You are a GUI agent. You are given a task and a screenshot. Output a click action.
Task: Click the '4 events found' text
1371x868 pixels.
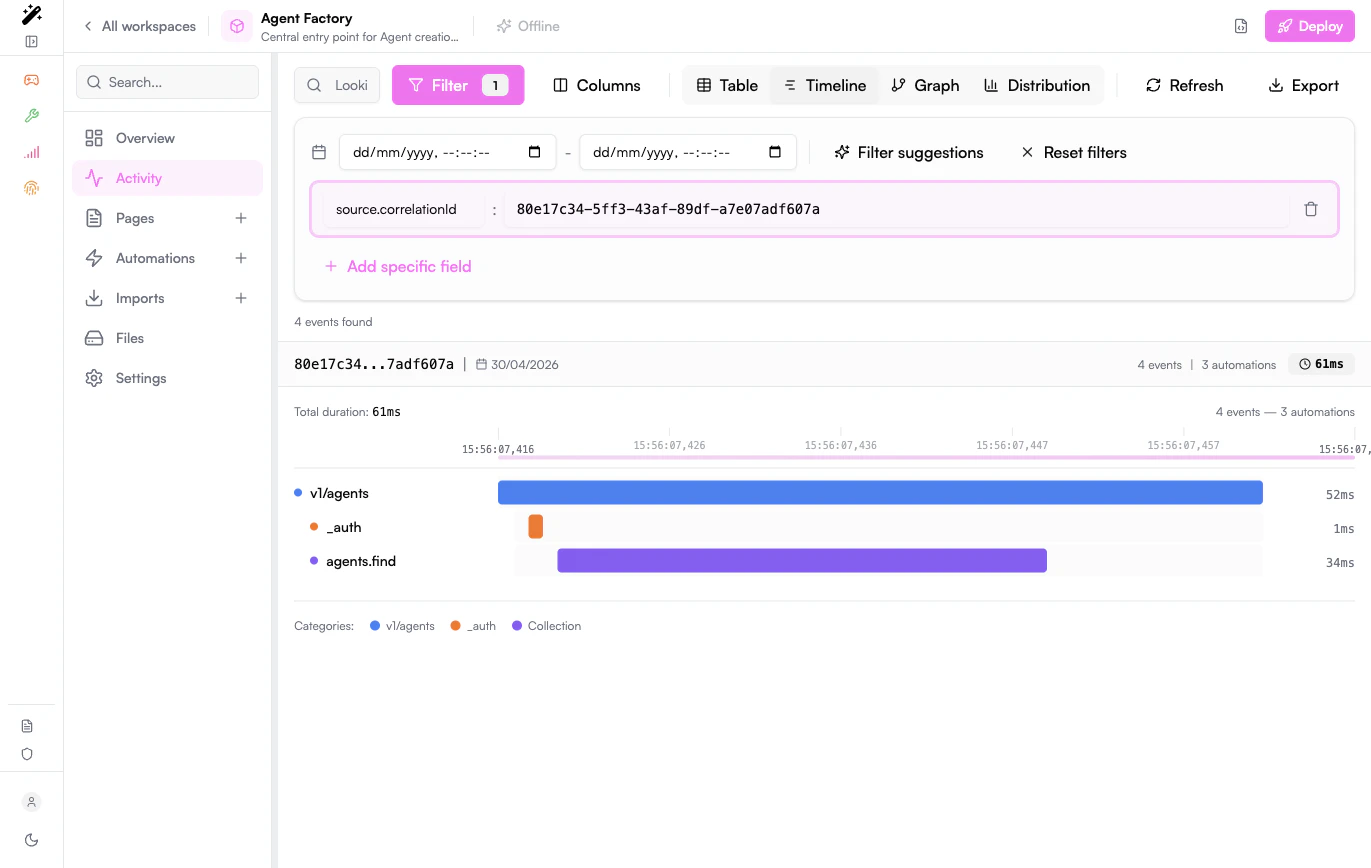pos(333,322)
